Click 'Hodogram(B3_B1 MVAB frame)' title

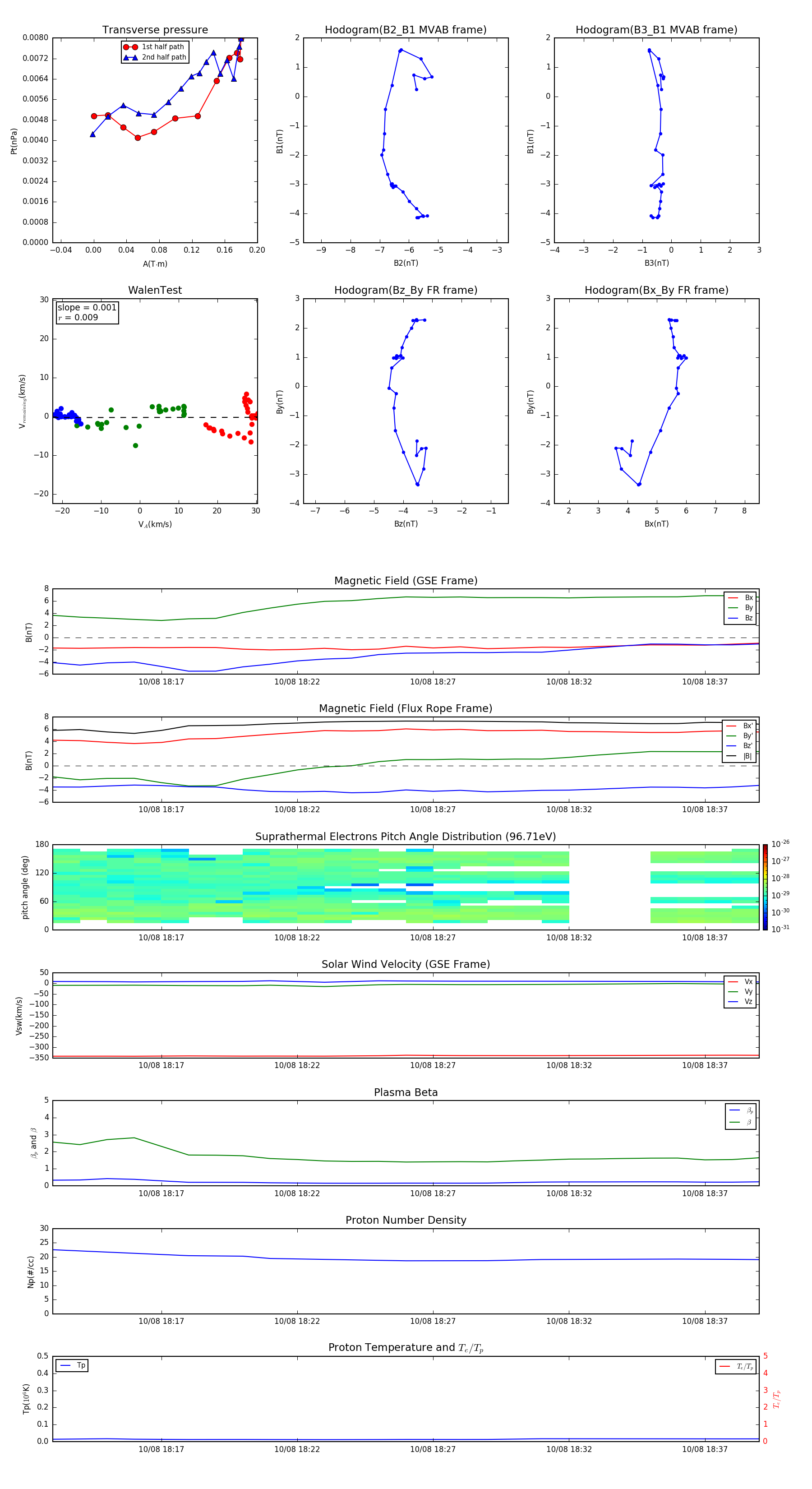click(x=656, y=30)
